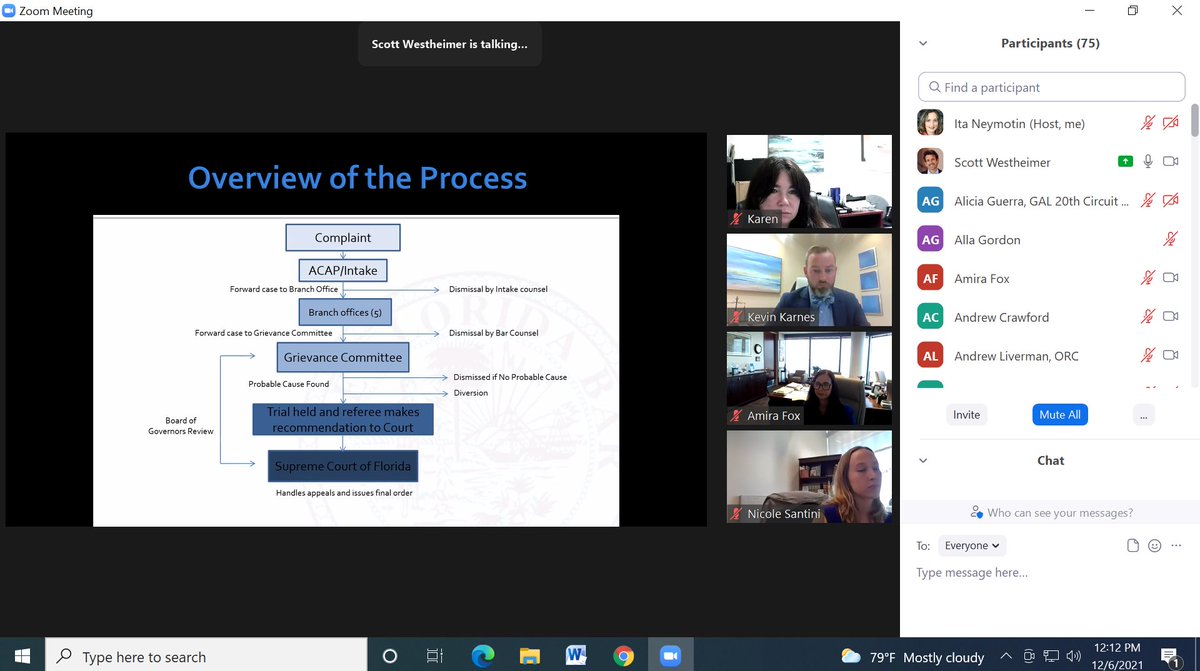1200x671 pixels.
Task: Click the Zoom Meeting title bar icon
Action: 9,11
